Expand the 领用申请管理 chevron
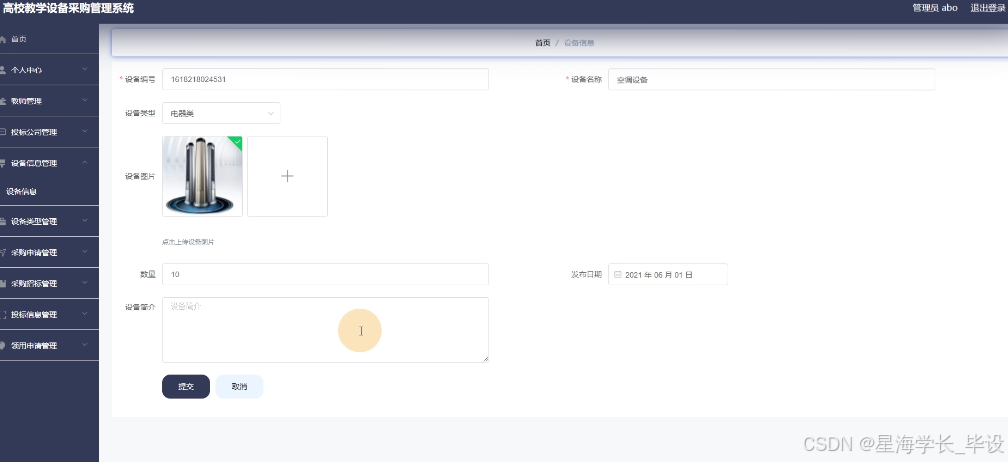The width and height of the screenshot is (1008, 462). 85,345
